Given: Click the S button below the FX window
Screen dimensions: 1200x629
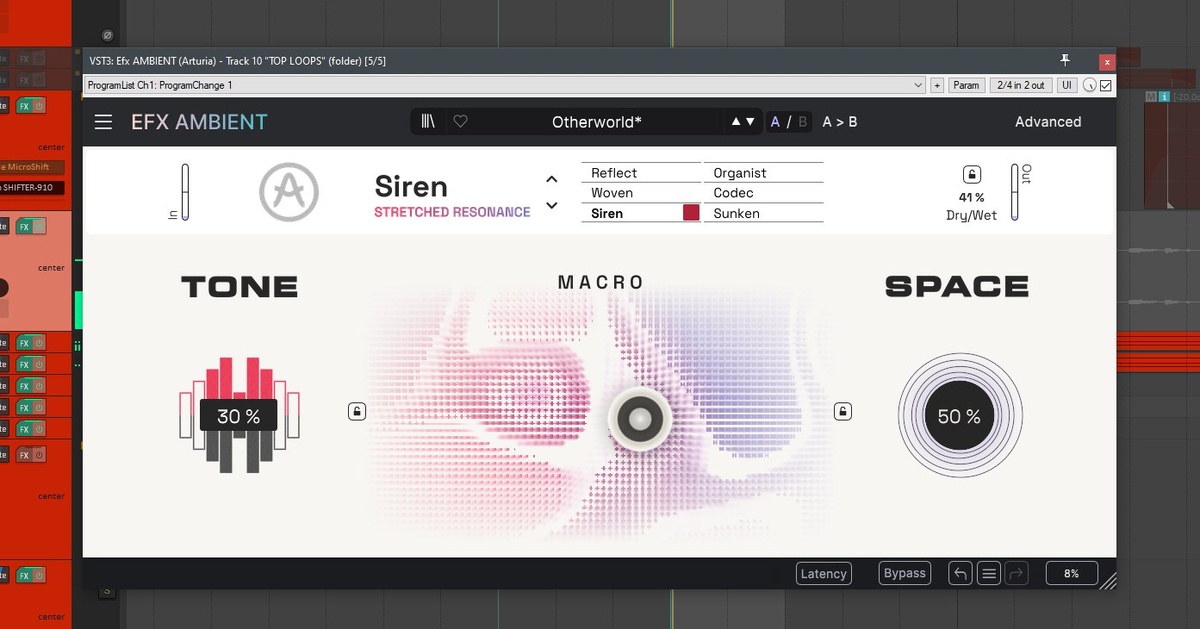Looking at the screenshot, I should point(107,592).
